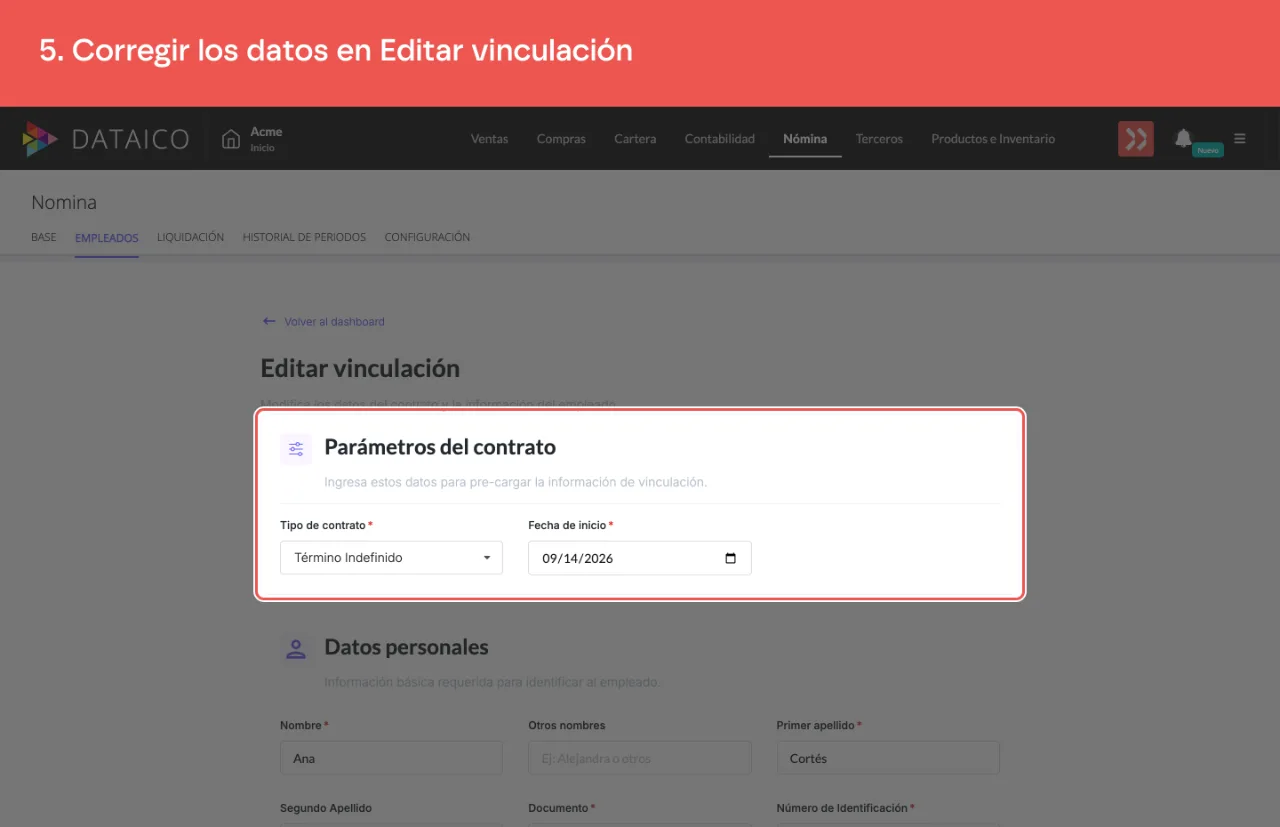Click the Datos personales person icon
1280x827 pixels.
(x=296, y=649)
